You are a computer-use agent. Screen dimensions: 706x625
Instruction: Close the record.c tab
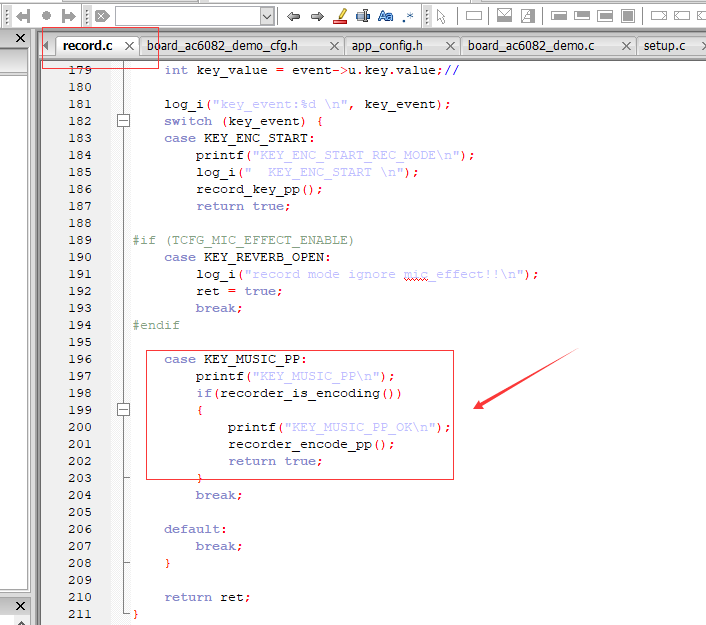click(x=129, y=46)
